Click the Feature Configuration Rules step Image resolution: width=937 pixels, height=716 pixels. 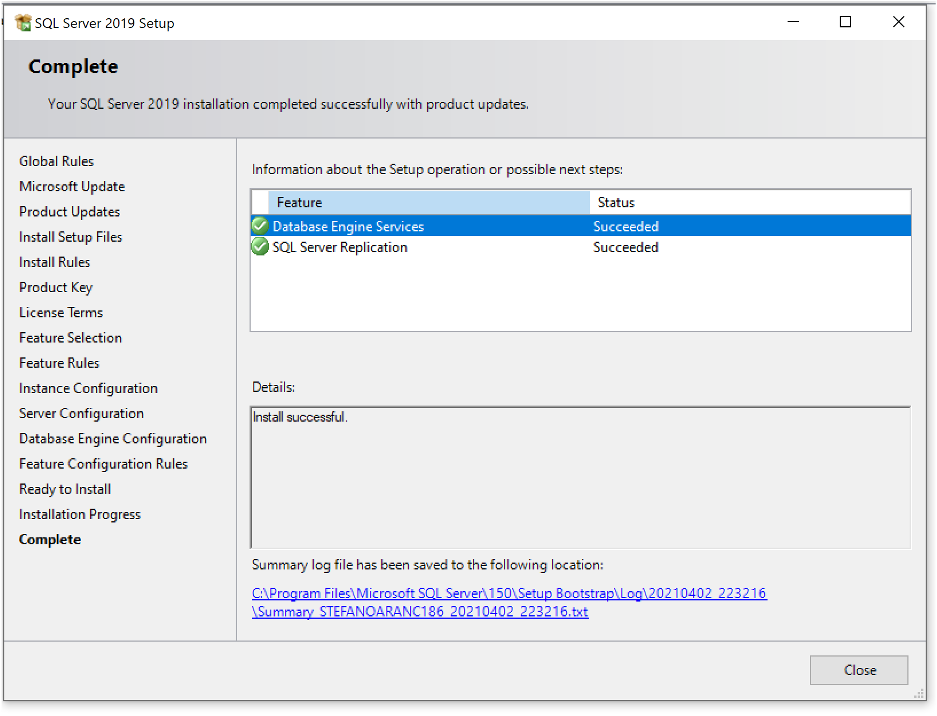(103, 464)
